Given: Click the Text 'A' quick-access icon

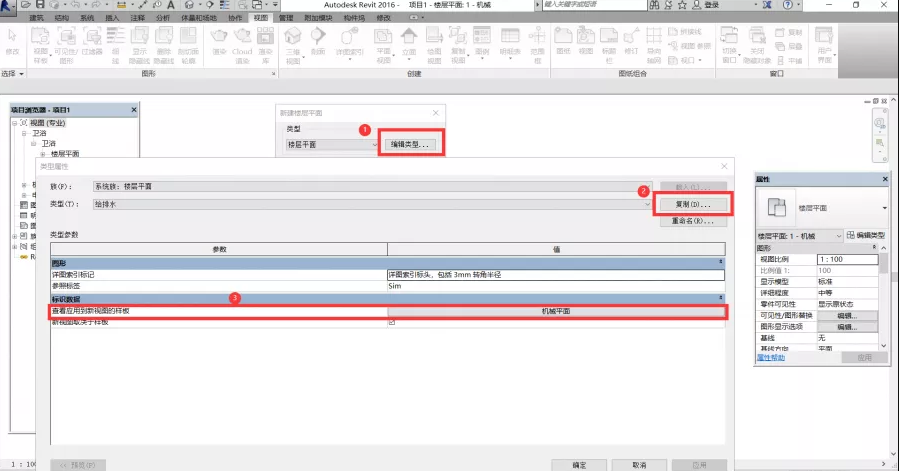Looking at the screenshot, I should tap(170, 5).
